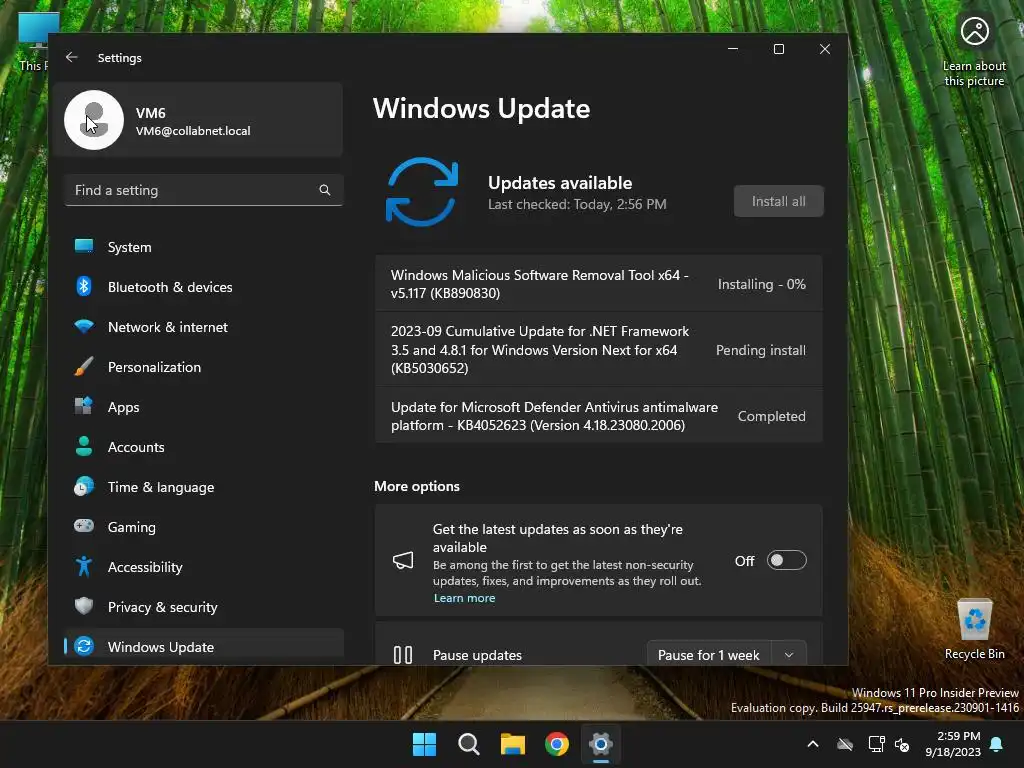The height and width of the screenshot is (768, 1024).
Task: Click the large blue update sync arrows icon
Action: (x=422, y=192)
